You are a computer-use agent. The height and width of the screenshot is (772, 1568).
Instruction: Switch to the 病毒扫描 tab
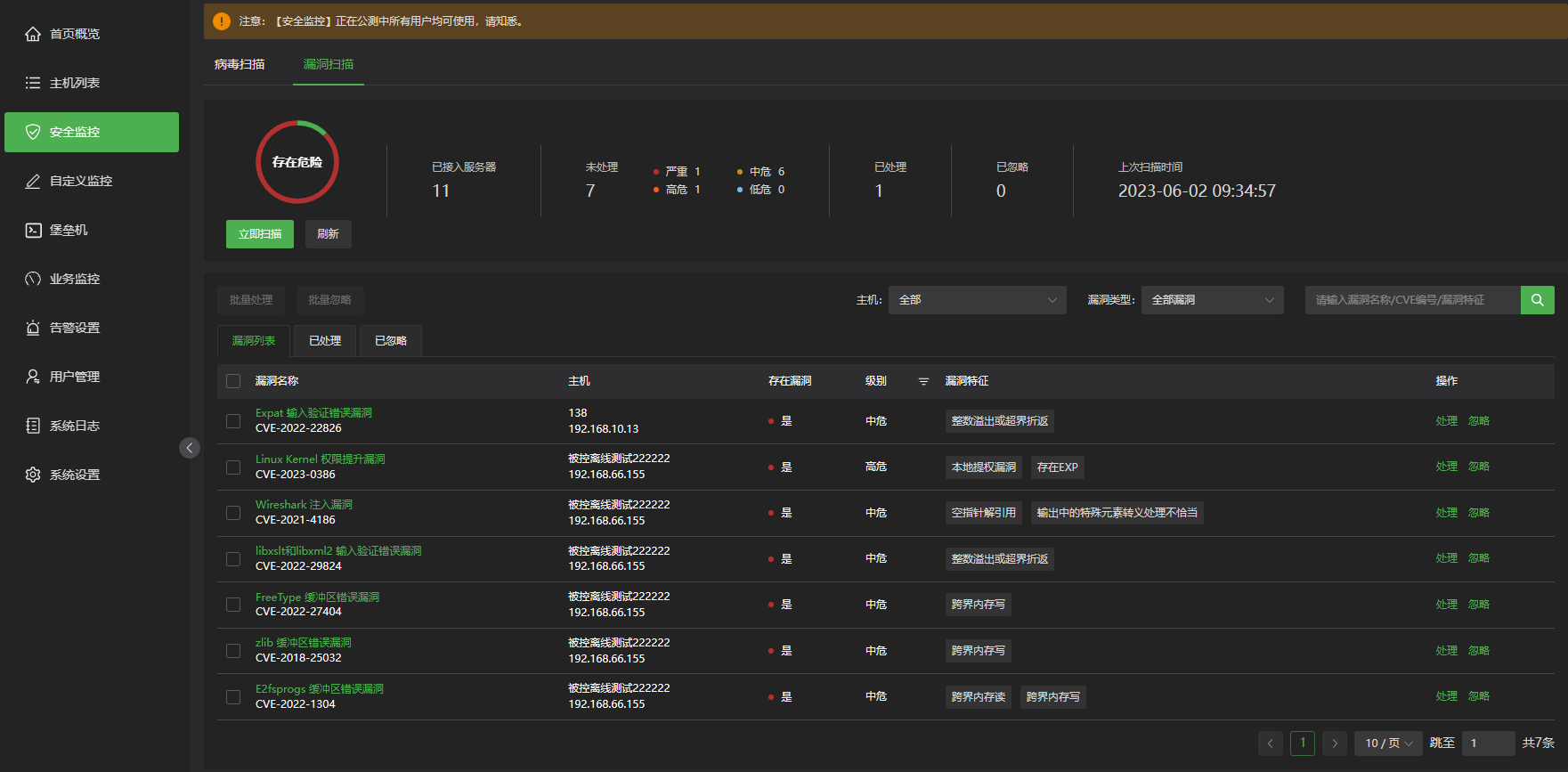(240, 64)
